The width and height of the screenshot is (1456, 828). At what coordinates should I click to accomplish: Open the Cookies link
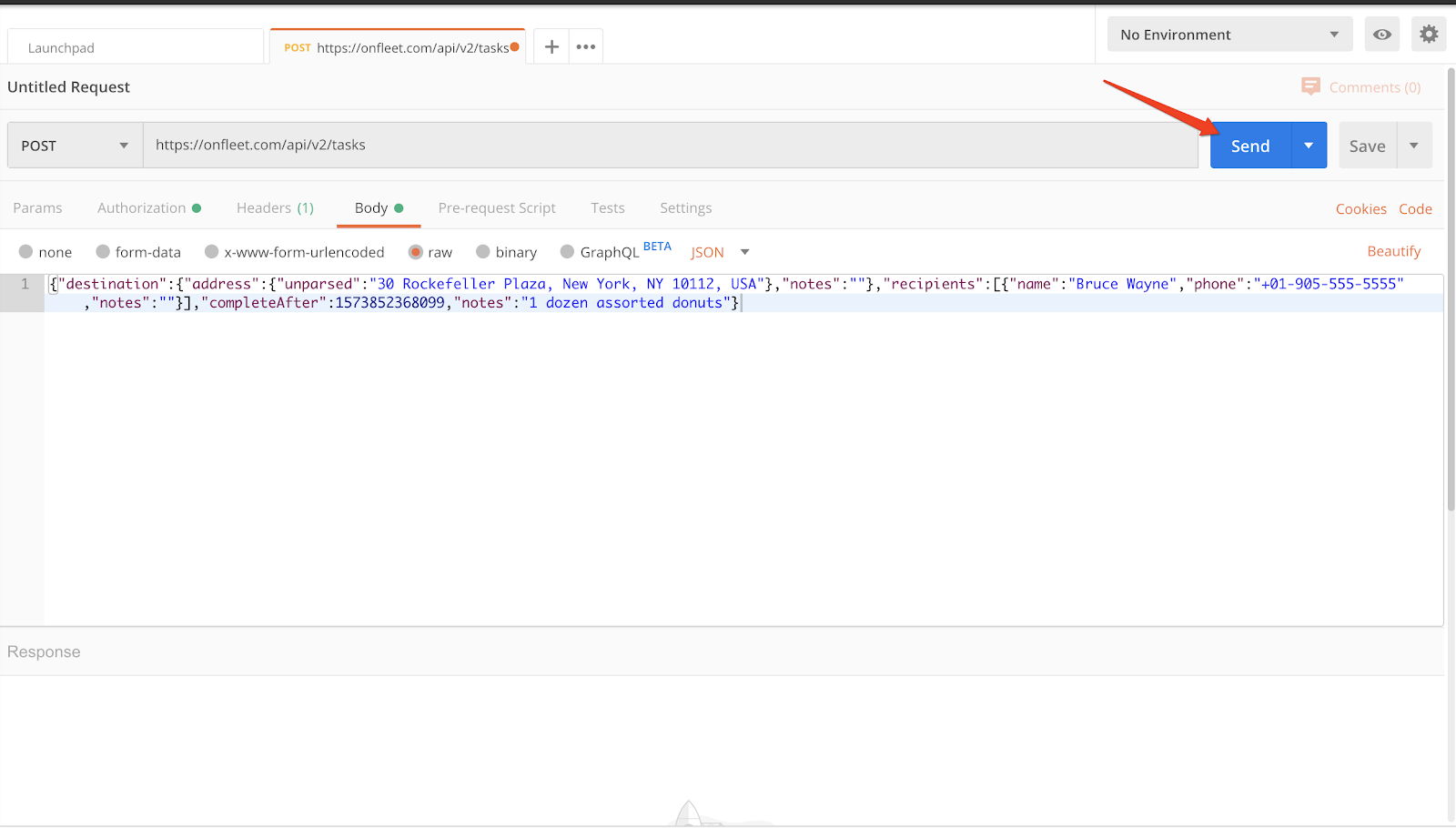click(x=1361, y=209)
